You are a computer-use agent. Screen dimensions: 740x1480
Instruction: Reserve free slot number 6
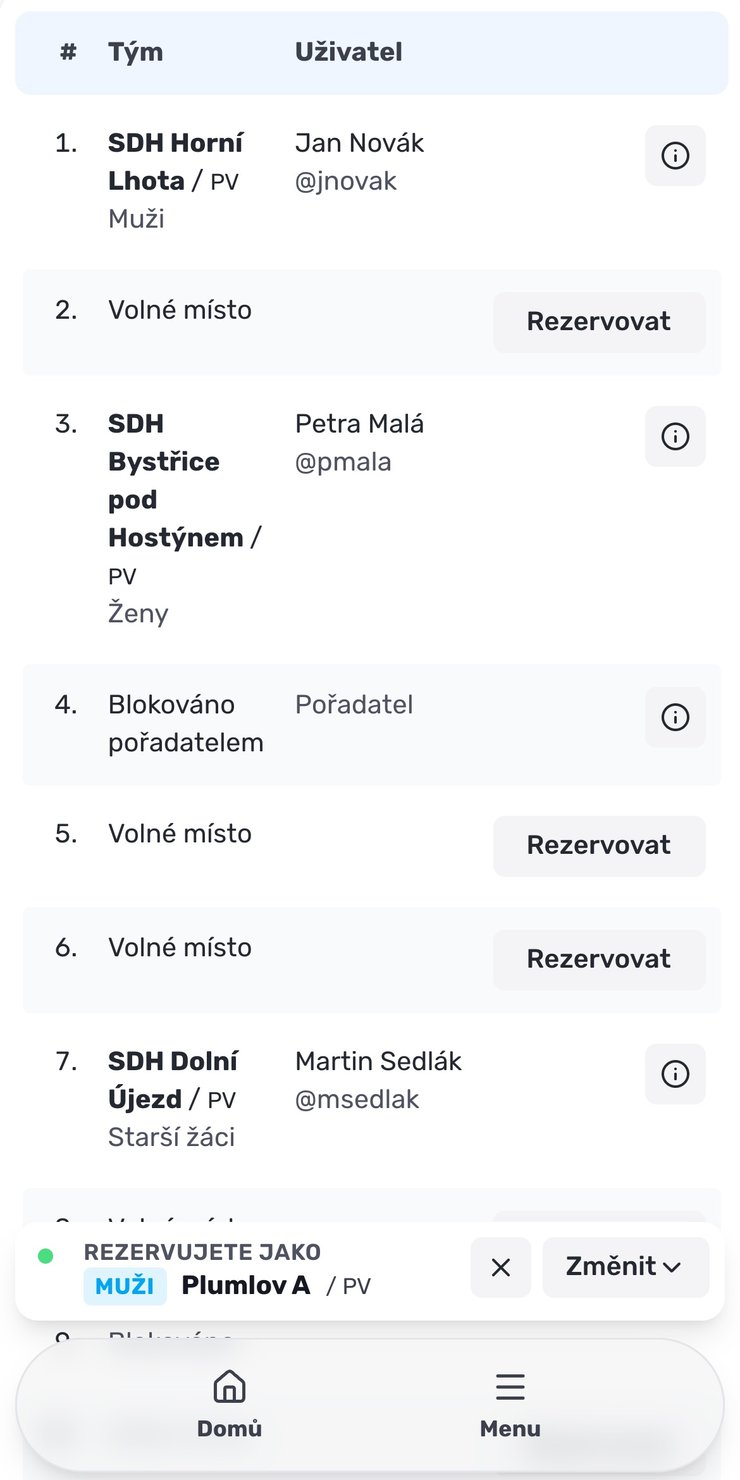[x=599, y=960]
